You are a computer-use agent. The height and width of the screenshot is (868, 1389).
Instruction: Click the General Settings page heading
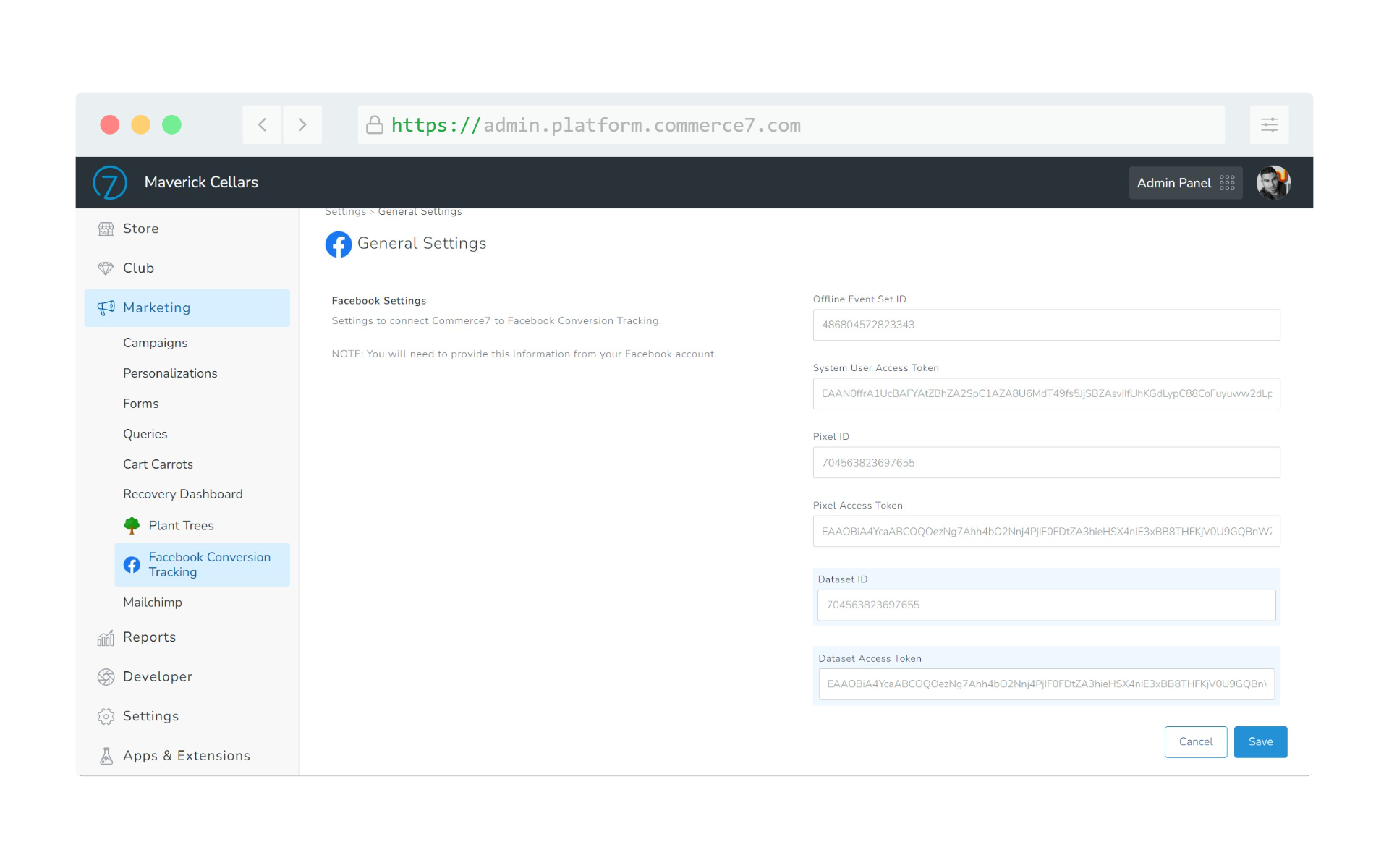click(x=422, y=244)
